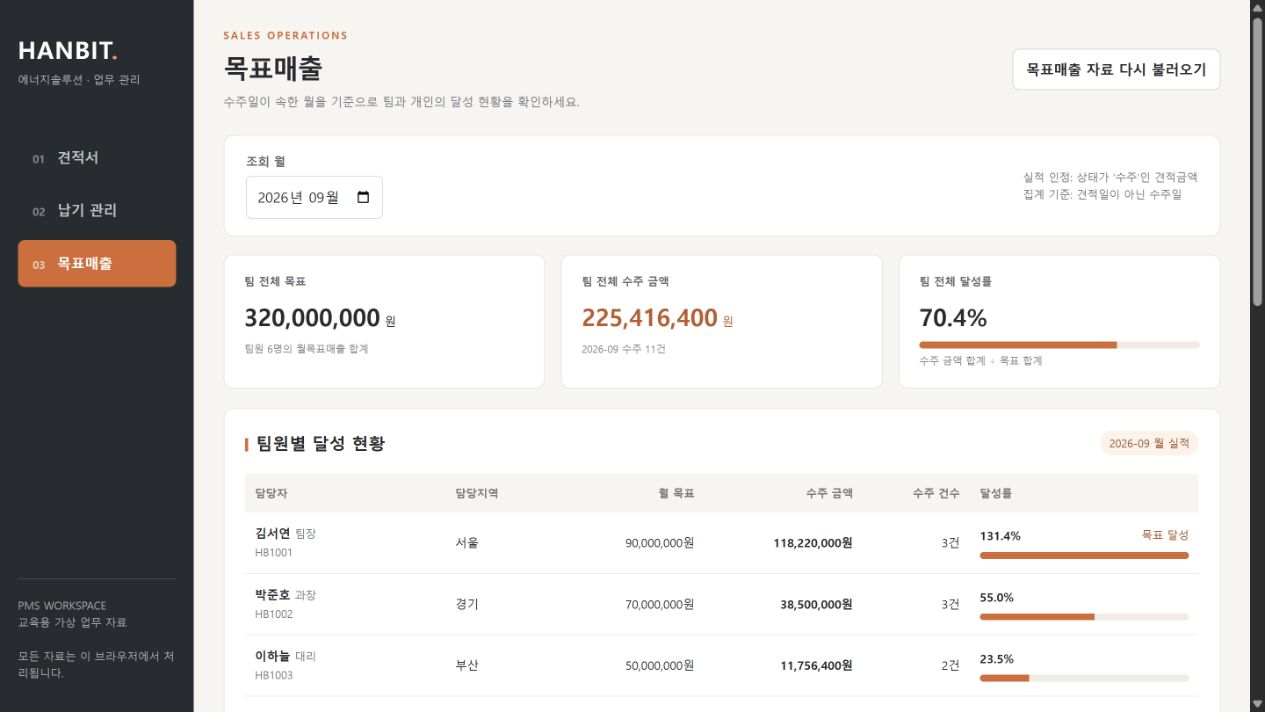Image resolution: width=1265 pixels, height=712 pixels.
Task: Click the 달성률 column header
Action: tap(996, 493)
